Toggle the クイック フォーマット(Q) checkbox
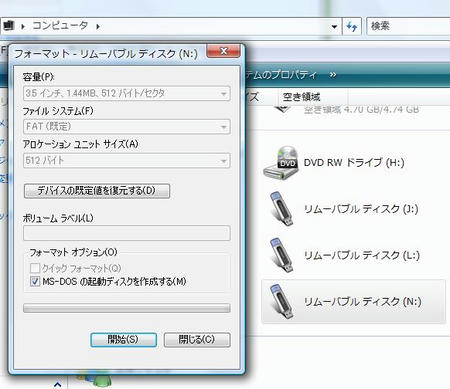The height and width of the screenshot is (389, 450). point(35,268)
